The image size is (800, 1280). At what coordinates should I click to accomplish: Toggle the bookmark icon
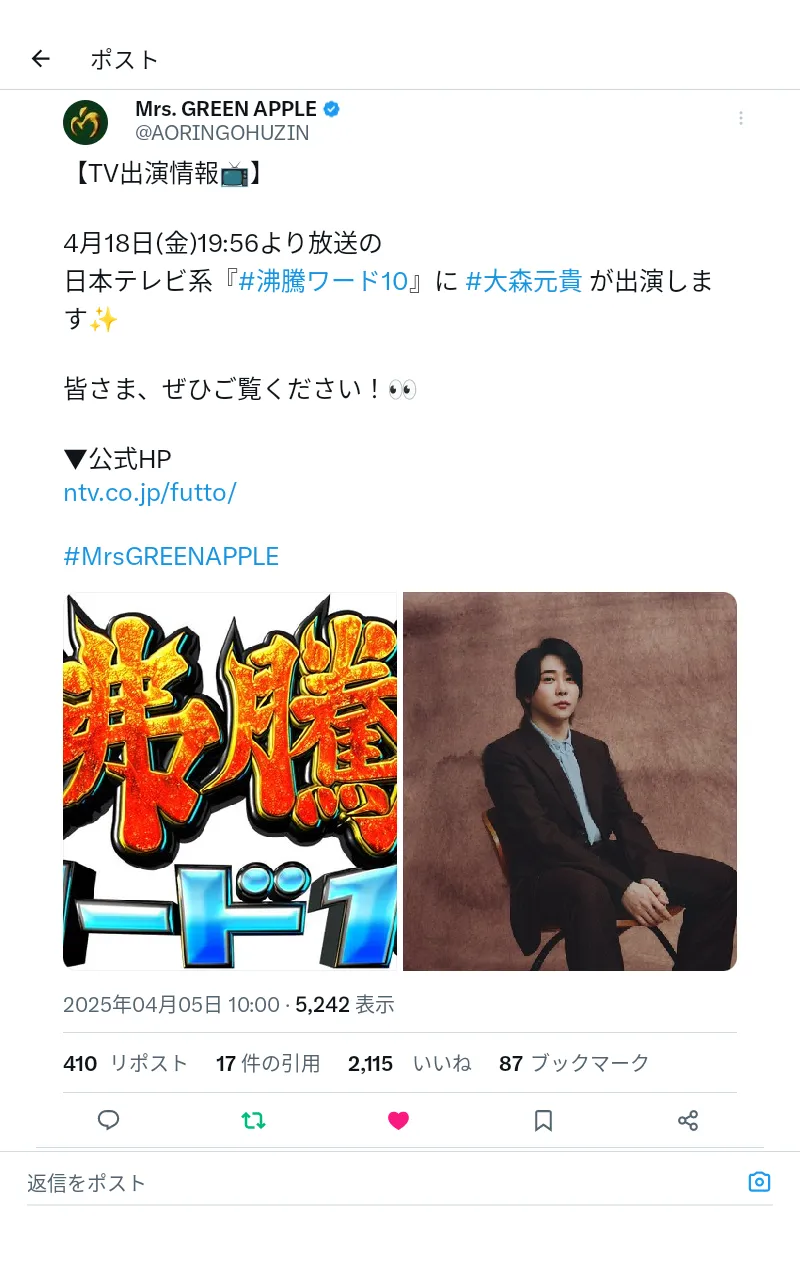pos(543,1120)
